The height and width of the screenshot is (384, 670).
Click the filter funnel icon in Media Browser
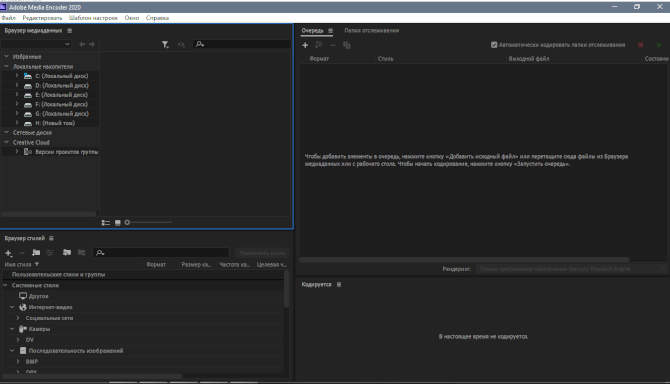tap(165, 44)
